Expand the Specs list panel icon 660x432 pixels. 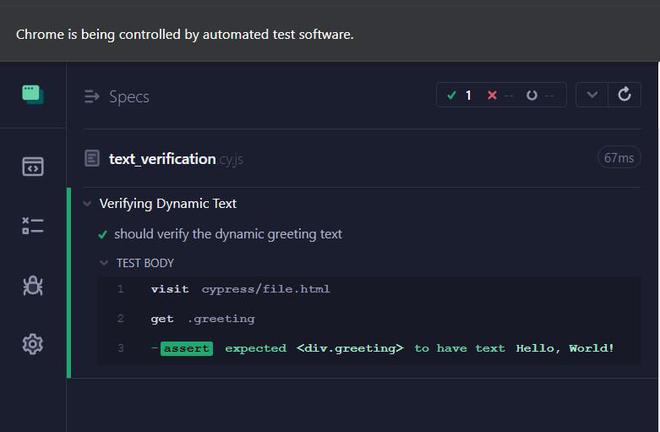click(x=93, y=96)
